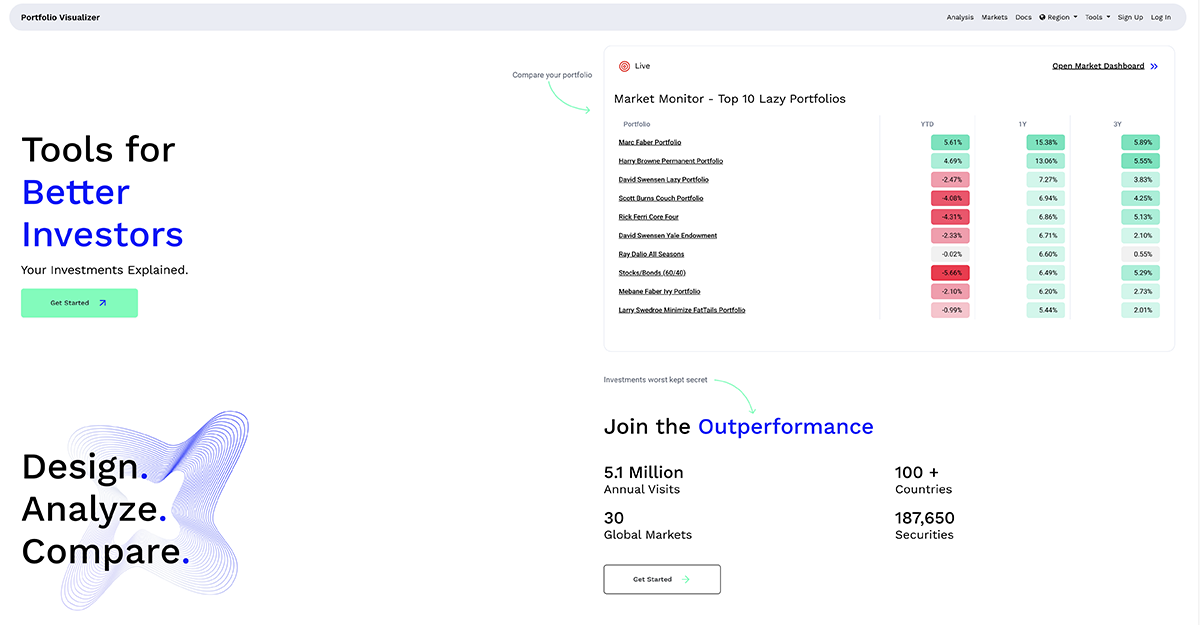This screenshot has width=1200, height=625.
Task: Open the Marc Faber Portfolio link
Action: click(649, 143)
